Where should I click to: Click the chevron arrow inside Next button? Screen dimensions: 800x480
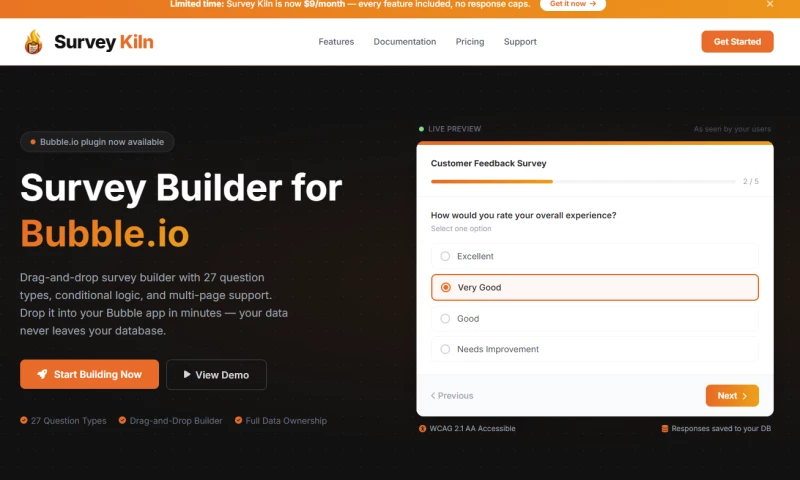745,396
